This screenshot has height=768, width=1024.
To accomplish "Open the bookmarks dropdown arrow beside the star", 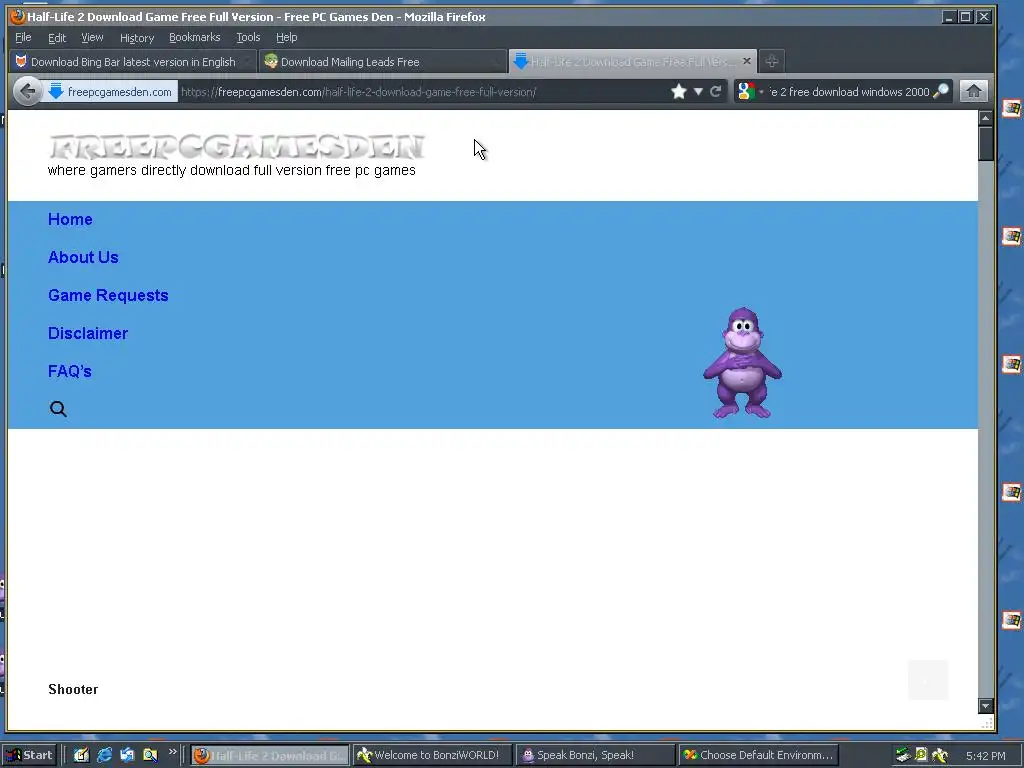I will (698, 91).
